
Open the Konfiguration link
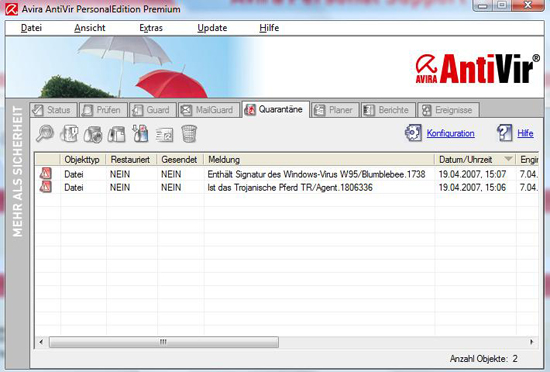pyautogui.click(x=450, y=133)
